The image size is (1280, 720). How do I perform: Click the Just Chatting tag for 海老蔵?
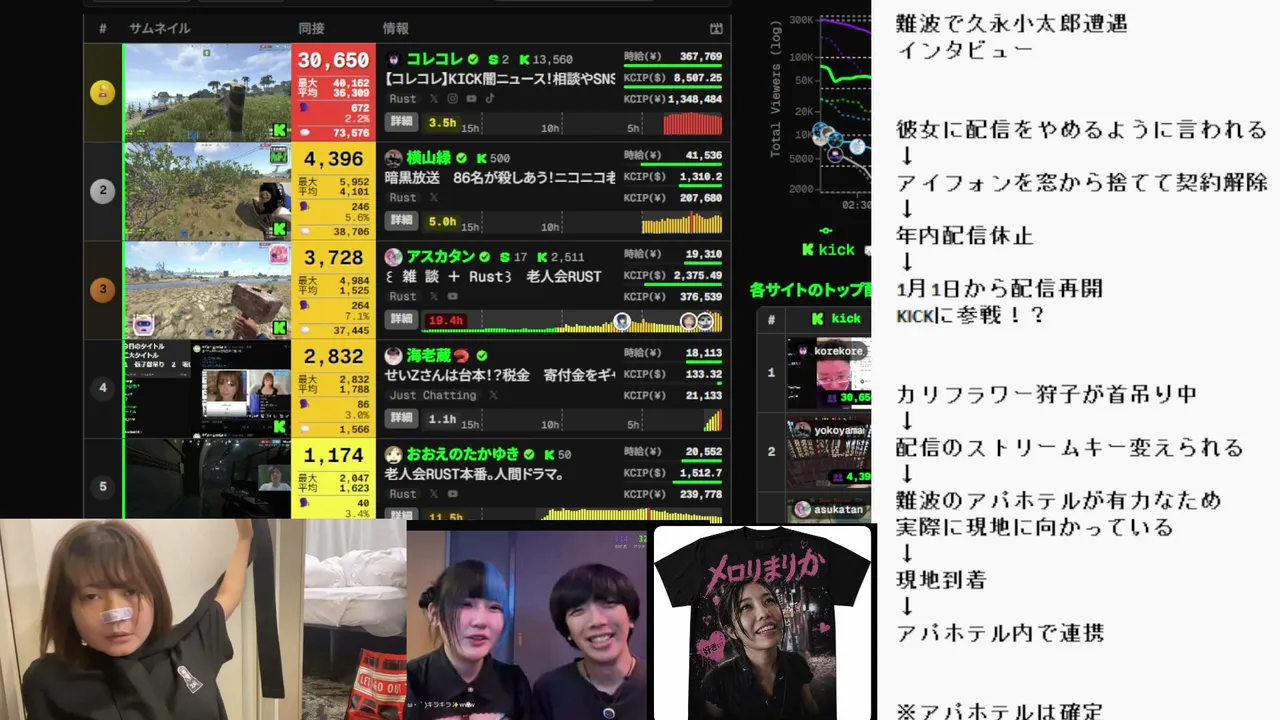433,396
